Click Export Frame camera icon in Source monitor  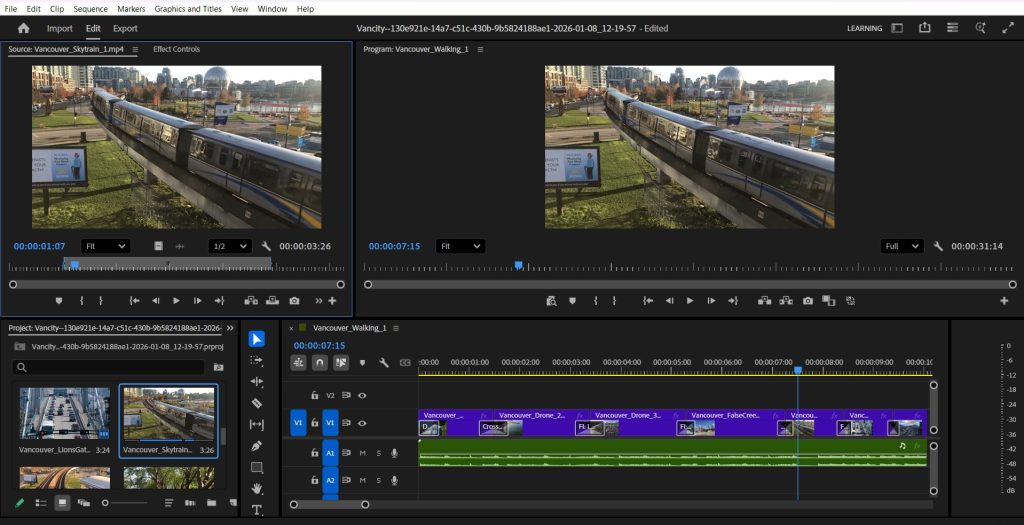(294, 300)
